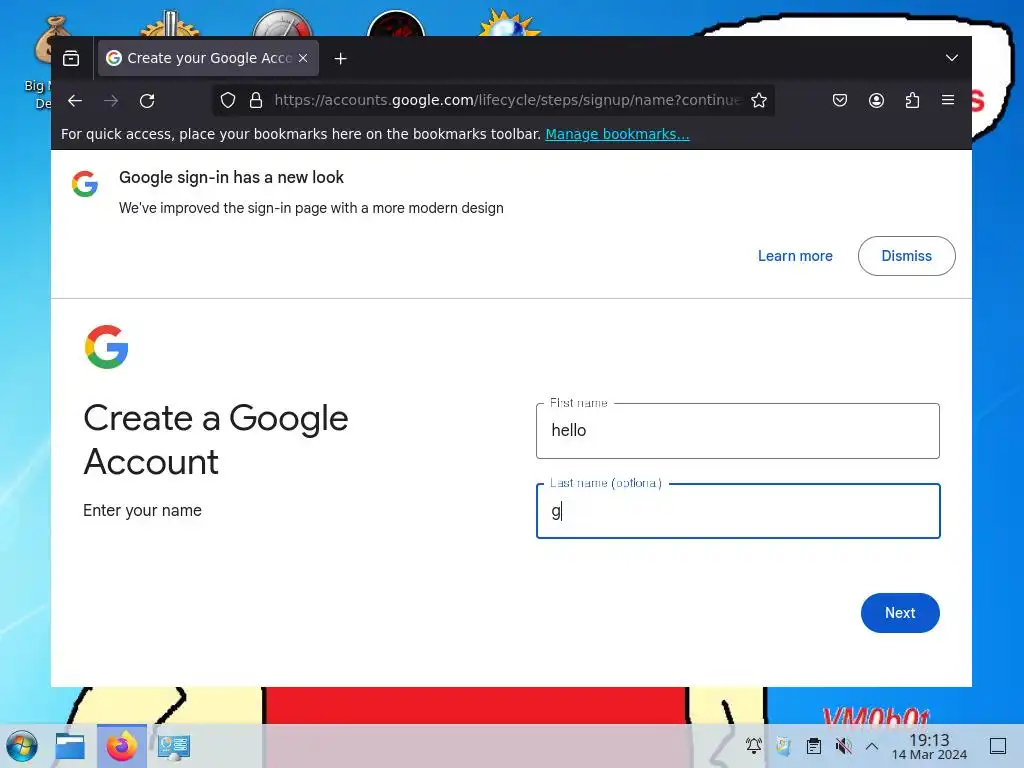Open a new tab with plus icon
The image size is (1024, 768).
pyautogui.click(x=340, y=59)
